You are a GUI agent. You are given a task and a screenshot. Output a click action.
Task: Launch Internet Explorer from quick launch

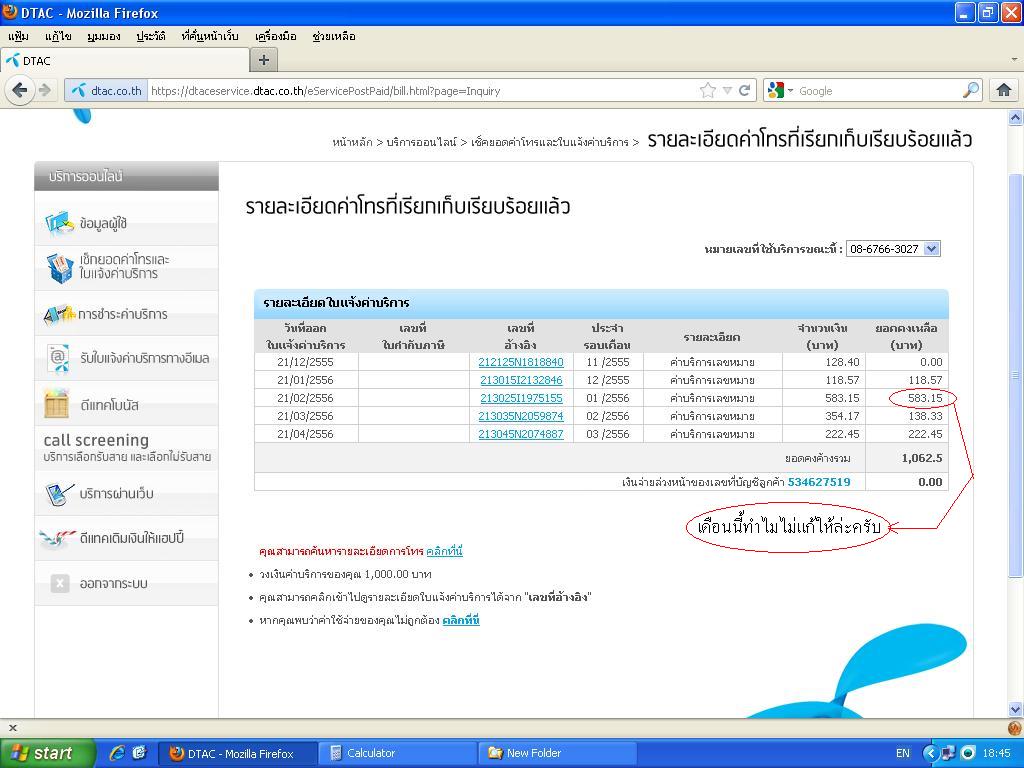click(x=117, y=753)
